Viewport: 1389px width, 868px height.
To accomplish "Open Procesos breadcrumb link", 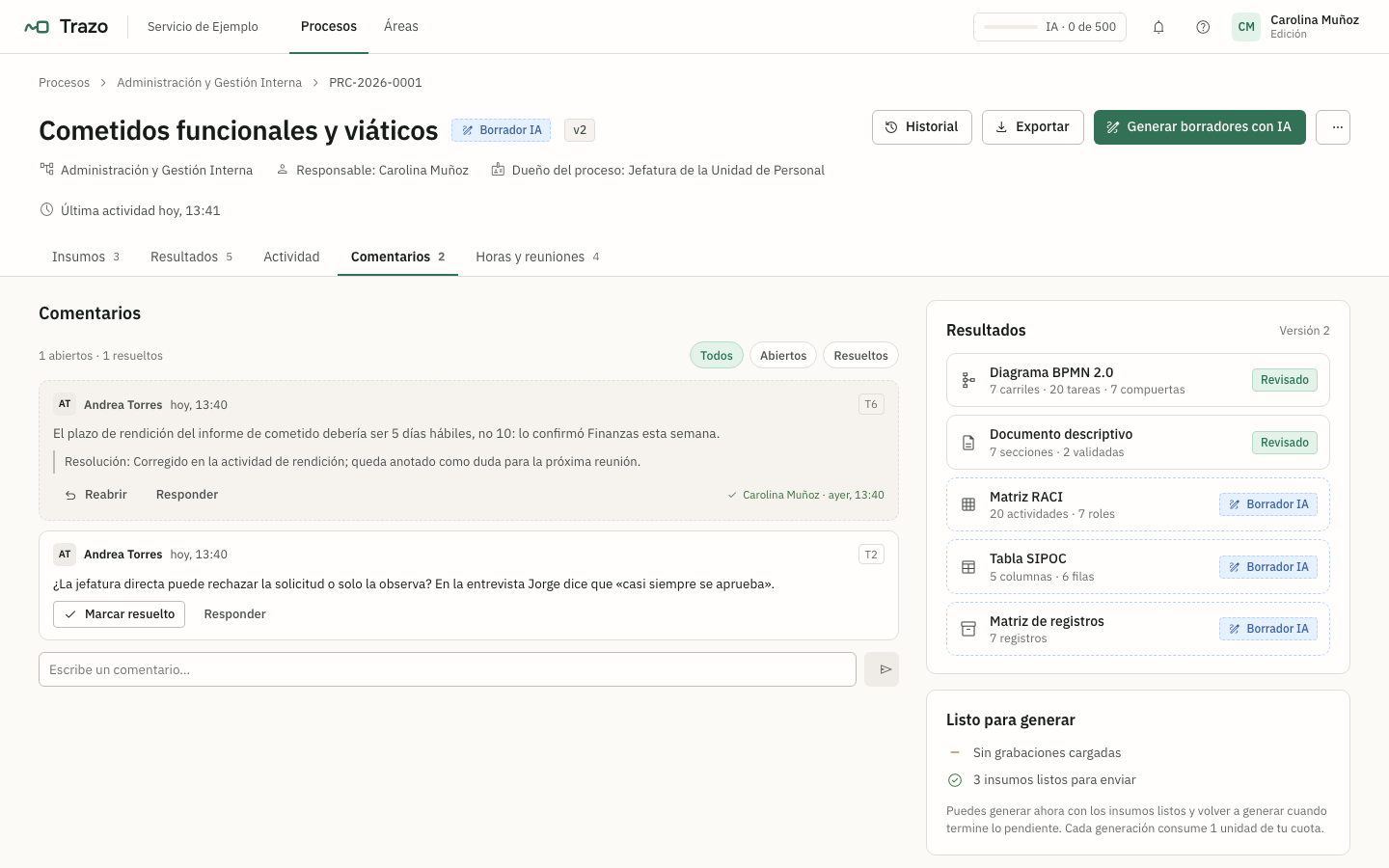I will (64, 83).
